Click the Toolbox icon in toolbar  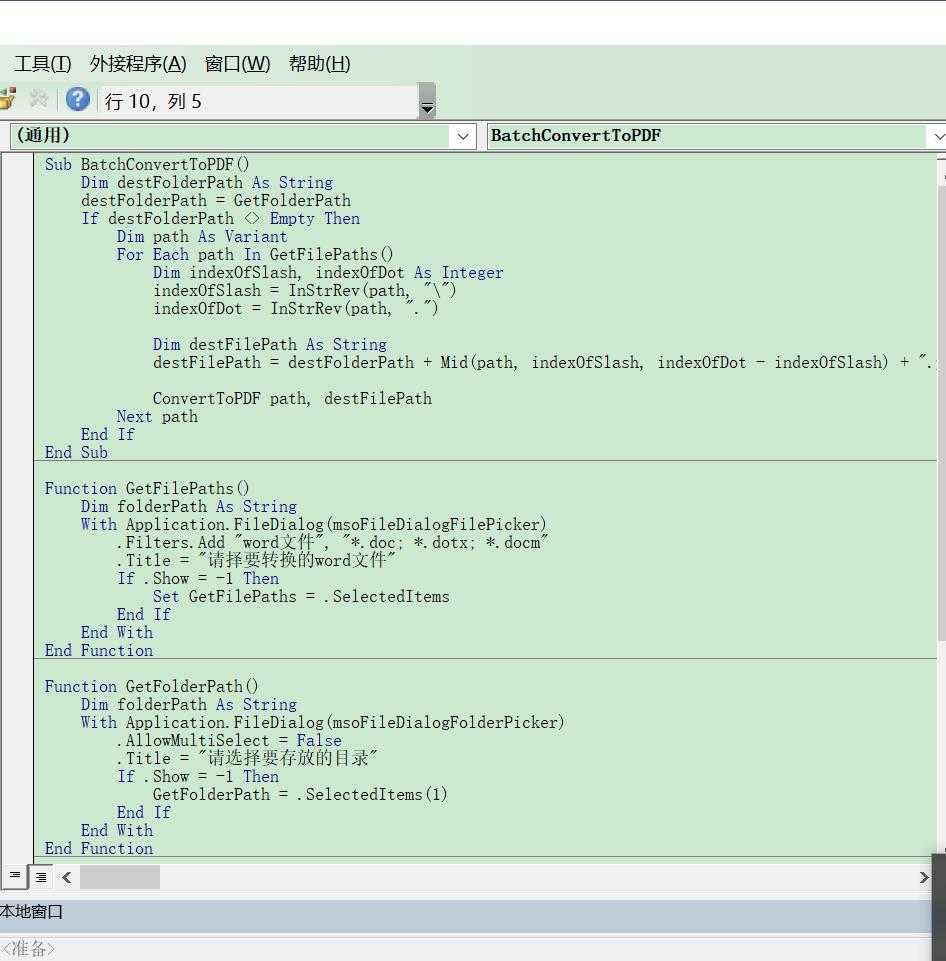click(39, 99)
